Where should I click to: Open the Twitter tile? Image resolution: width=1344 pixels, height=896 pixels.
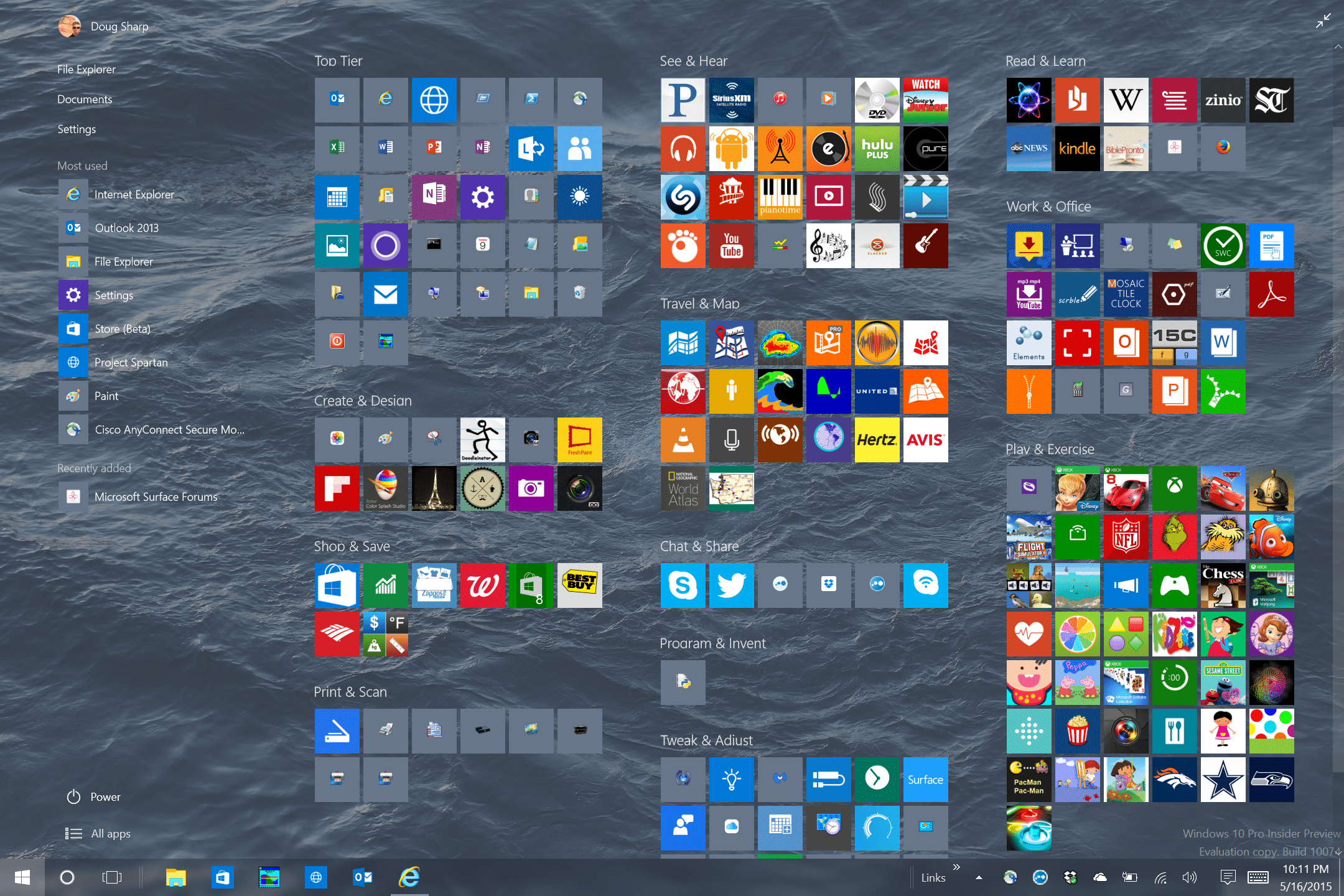(731, 586)
